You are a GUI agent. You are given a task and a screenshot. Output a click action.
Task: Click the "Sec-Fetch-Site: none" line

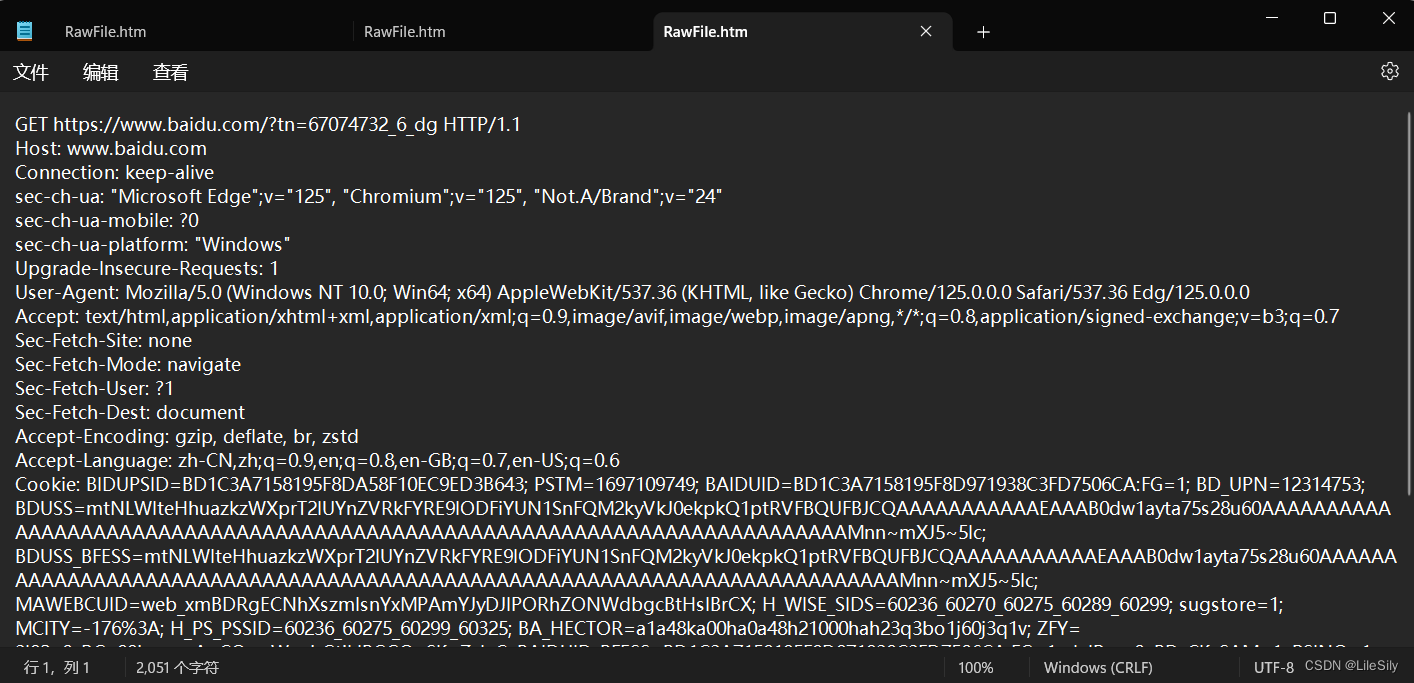tap(103, 341)
